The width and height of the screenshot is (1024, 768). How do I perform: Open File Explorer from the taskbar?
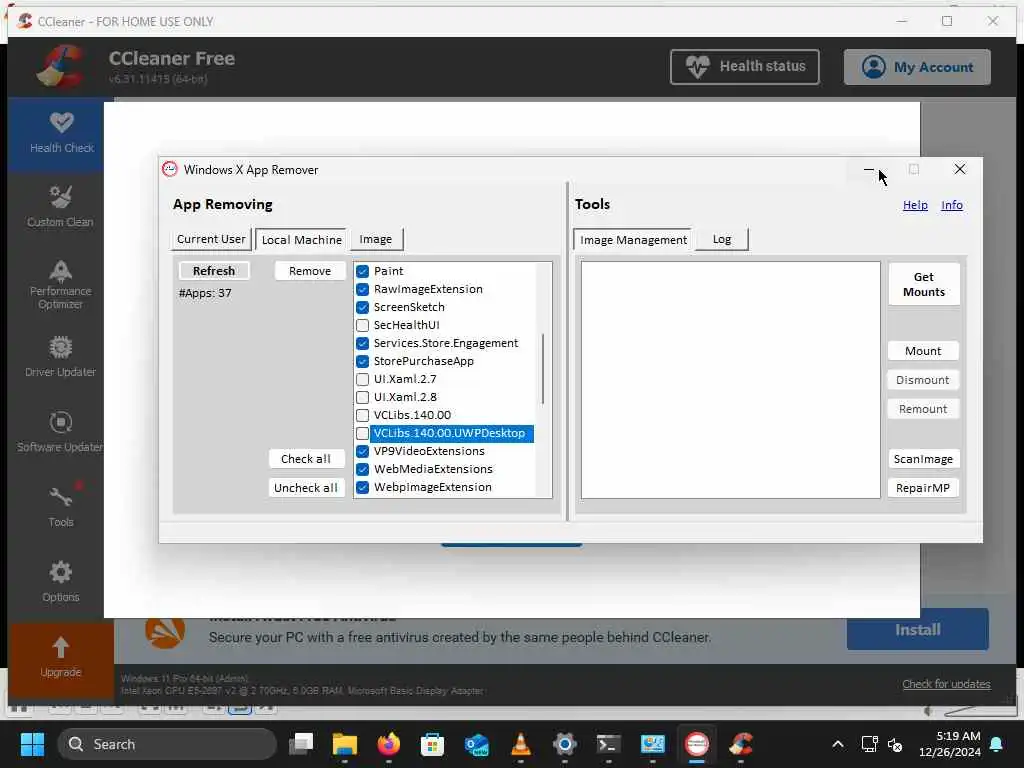(345, 744)
